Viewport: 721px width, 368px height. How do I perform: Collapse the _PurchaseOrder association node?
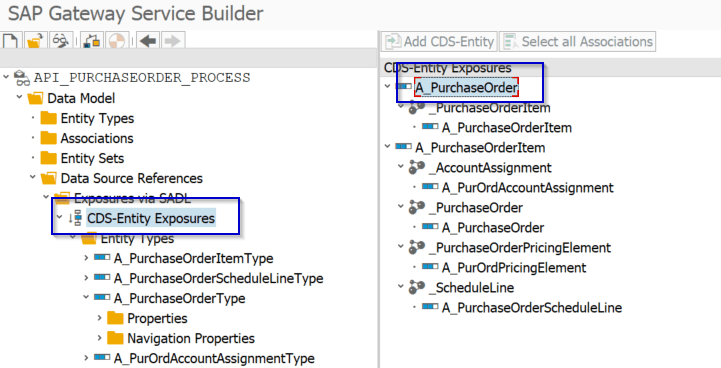[401, 207]
